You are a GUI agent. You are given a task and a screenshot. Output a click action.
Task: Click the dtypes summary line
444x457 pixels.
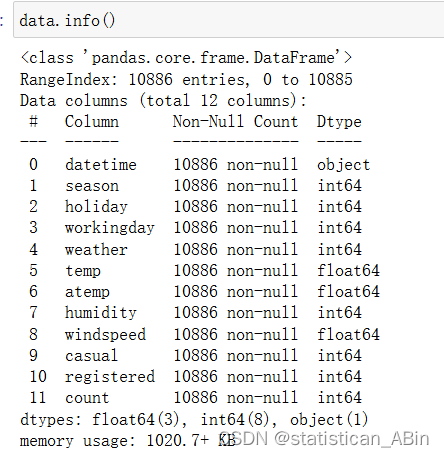pyautogui.click(x=194, y=419)
